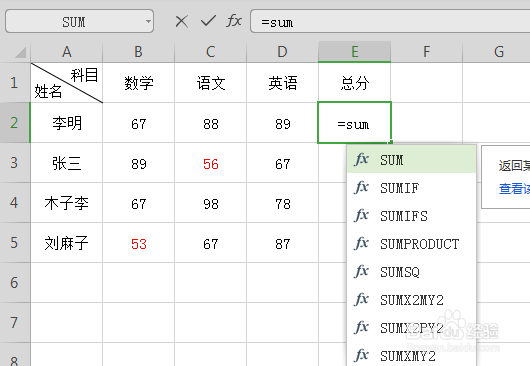Select column A header
Image resolution: width=530 pixels, height=366 pixels.
click(x=67, y=52)
